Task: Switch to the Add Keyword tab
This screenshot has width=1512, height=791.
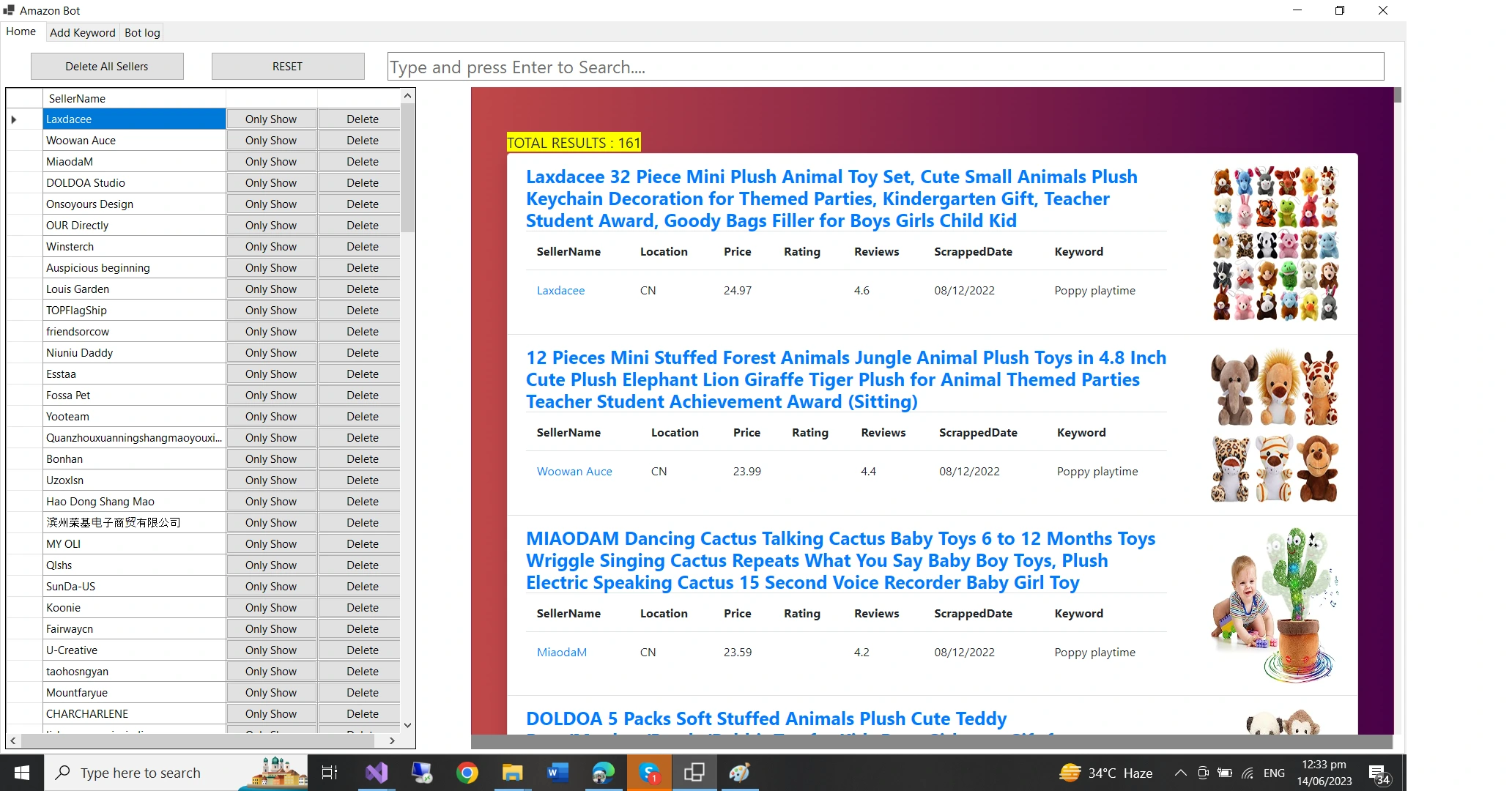Action: tap(82, 32)
